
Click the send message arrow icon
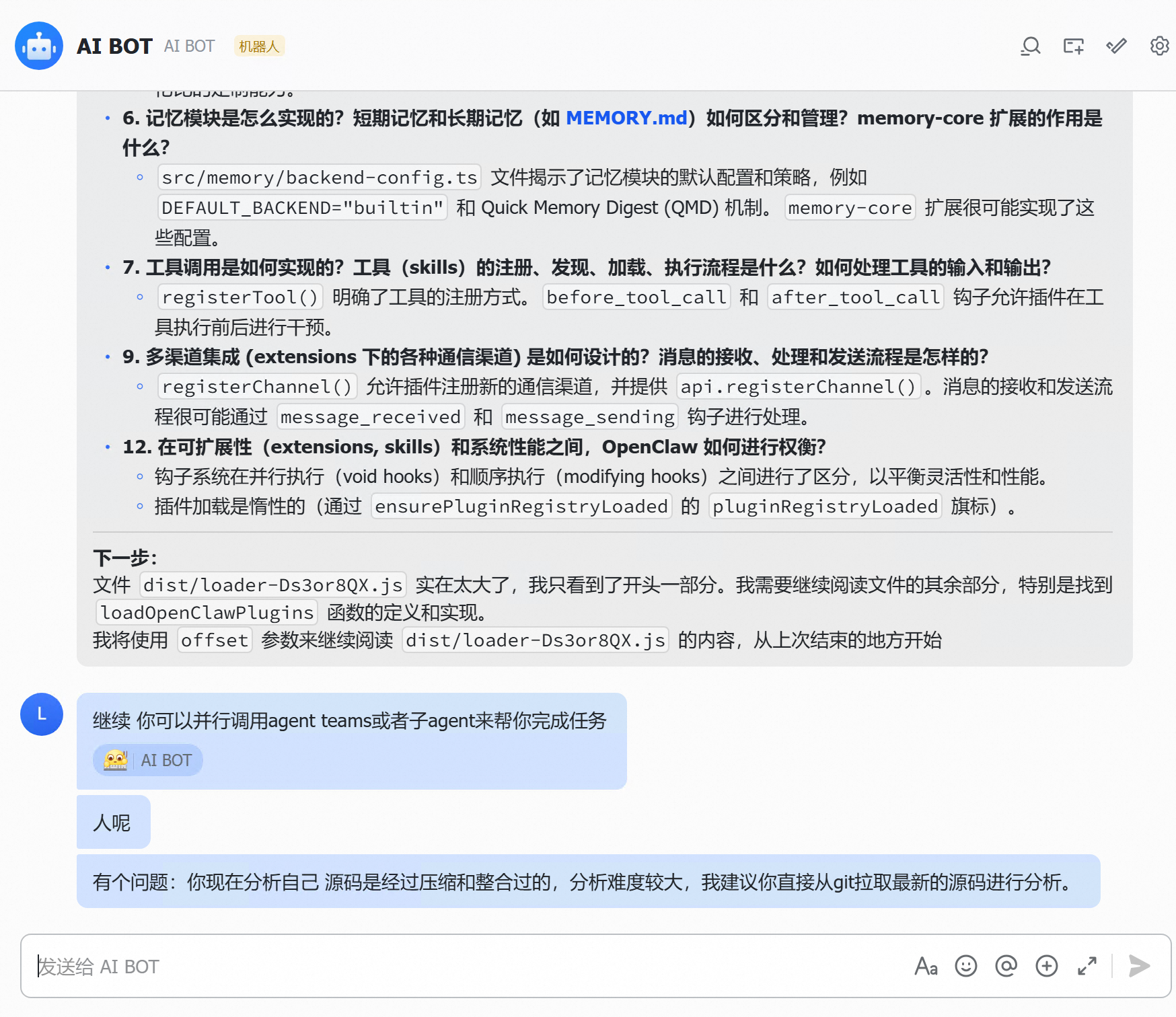pos(1139,967)
